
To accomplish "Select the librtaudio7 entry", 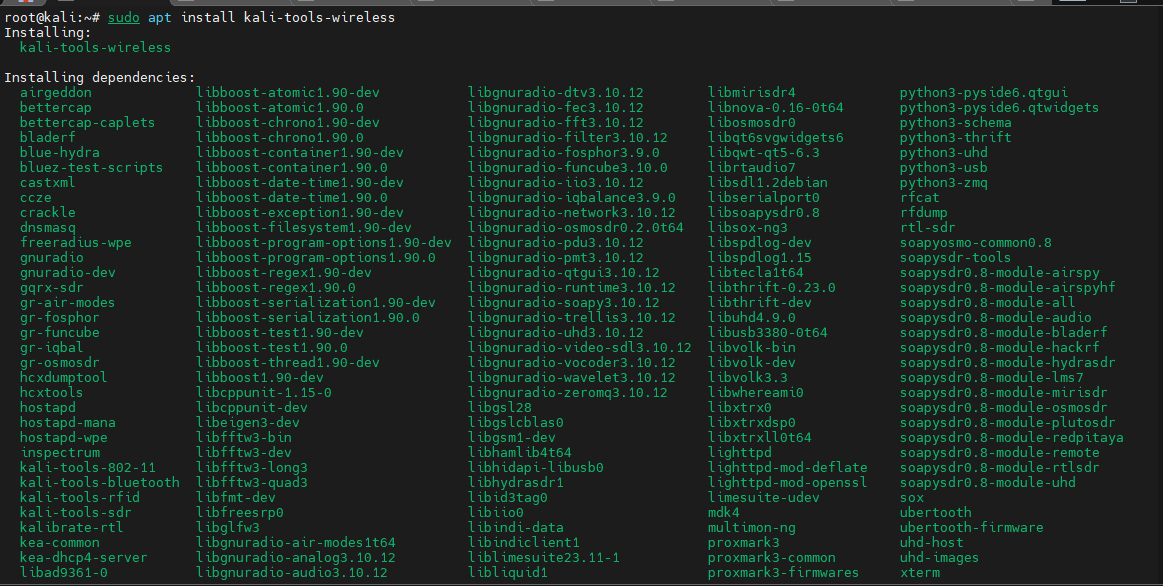I will pyautogui.click(x=751, y=168).
